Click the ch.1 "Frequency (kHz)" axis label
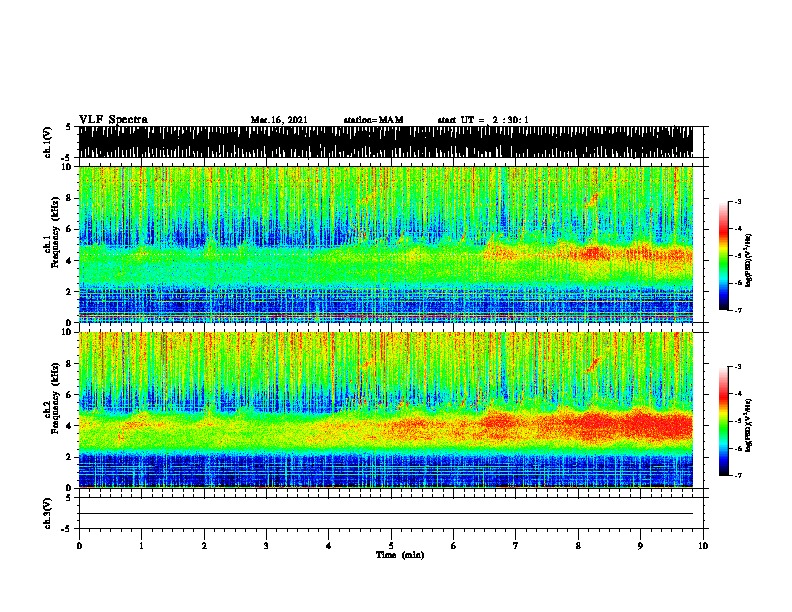This screenshot has height=612, width=792. (x=55, y=234)
